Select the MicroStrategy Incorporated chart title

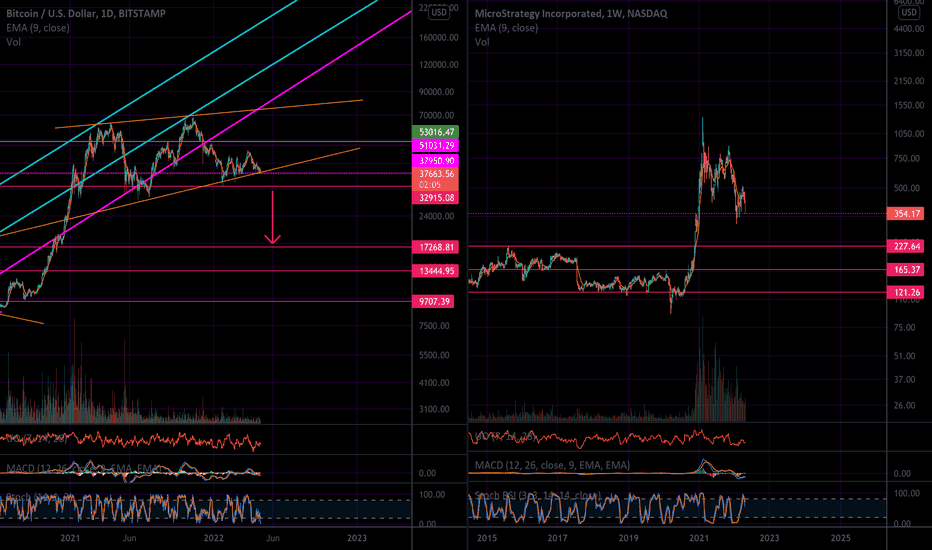[x=571, y=13]
